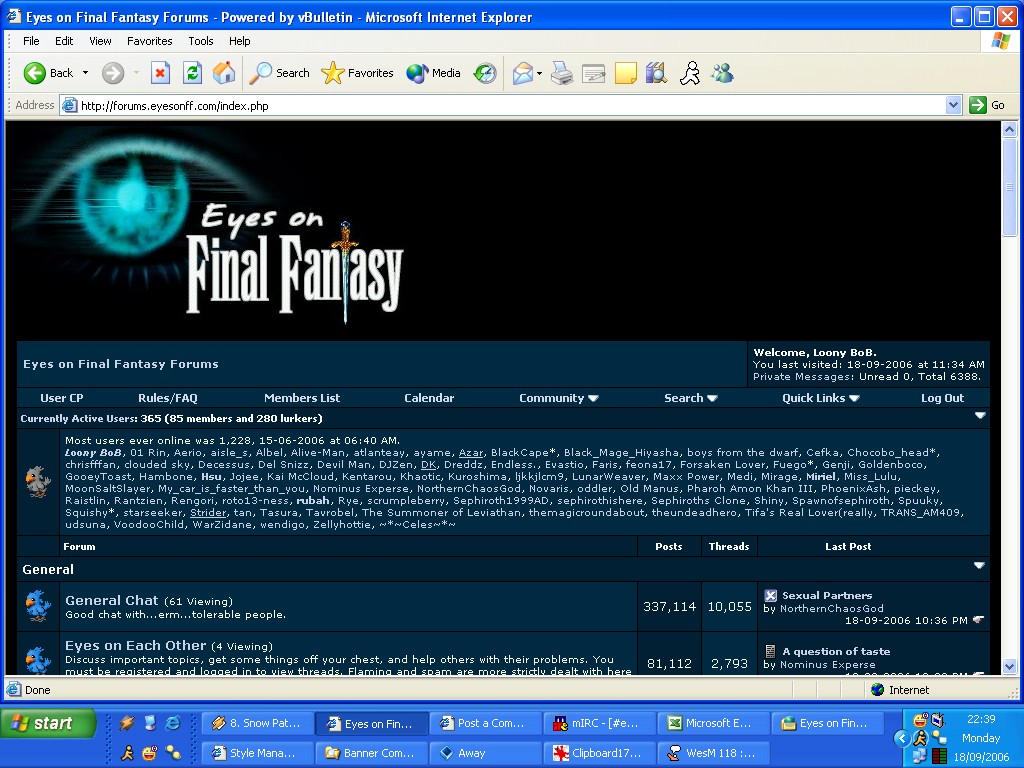1024x768 pixels.
Task: Open the Sexual Partners last post thread
Action: 827,595
